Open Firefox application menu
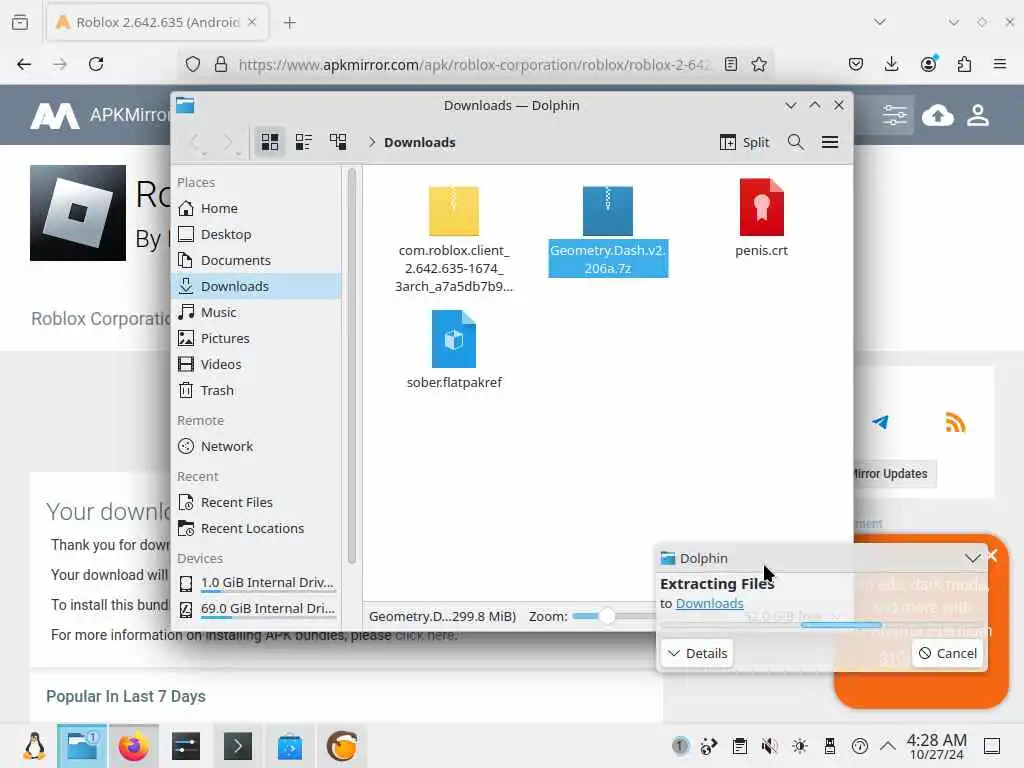The height and width of the screenshot is (768, 1024). click(x=1000, y=64)
